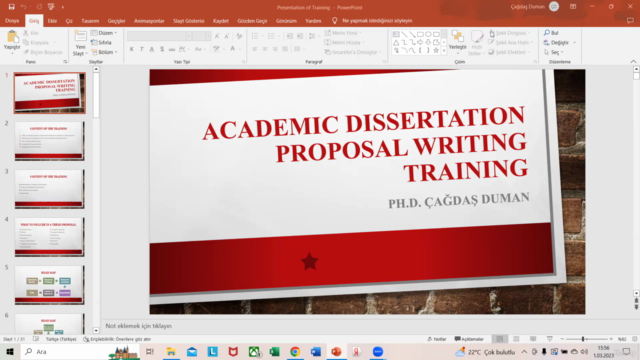Select slide 4 thumbnail in panel
Image resolution: width=640 pixels, height=360 pixels.
click(49, 237)
